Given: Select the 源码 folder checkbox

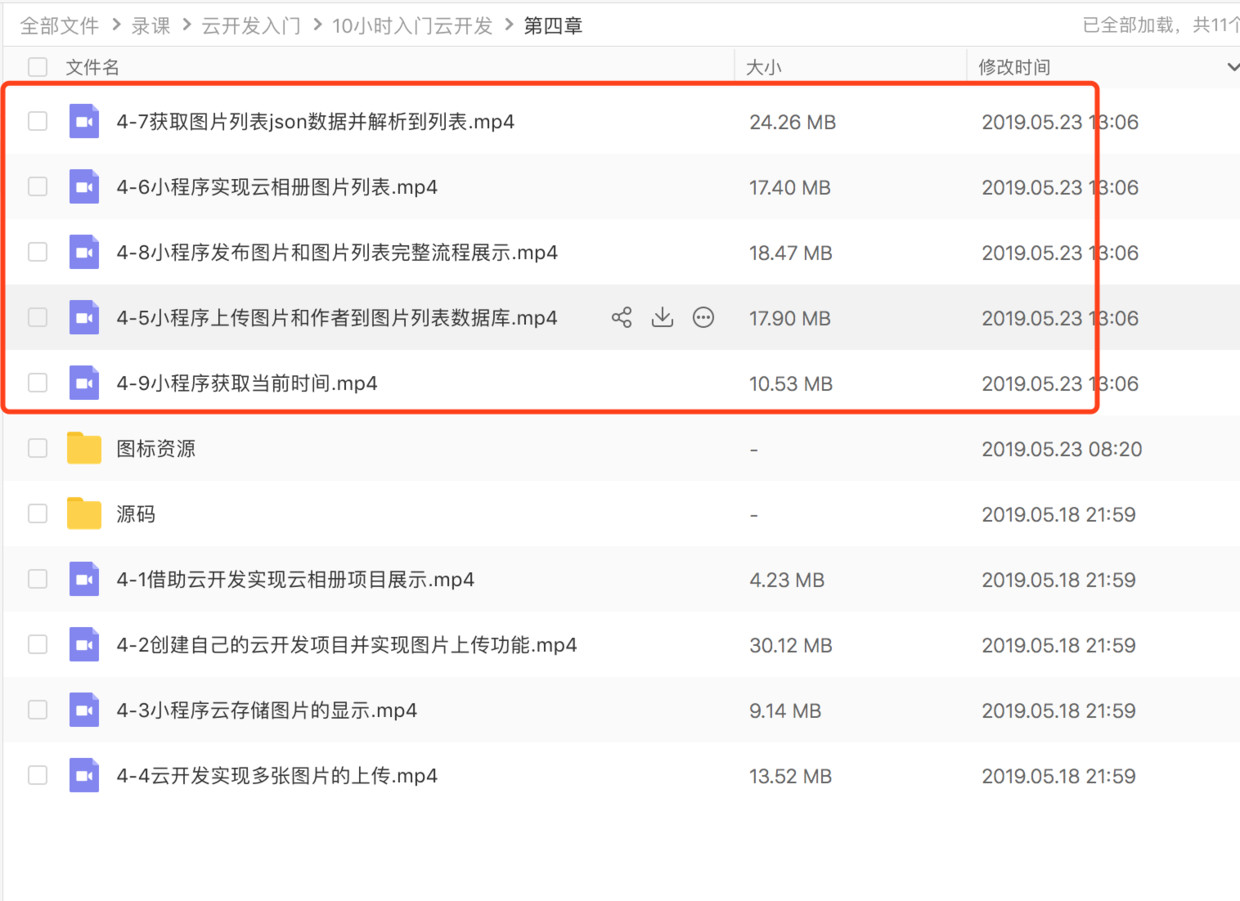Looking at the screenshot, I should click(x=38, y=514).
